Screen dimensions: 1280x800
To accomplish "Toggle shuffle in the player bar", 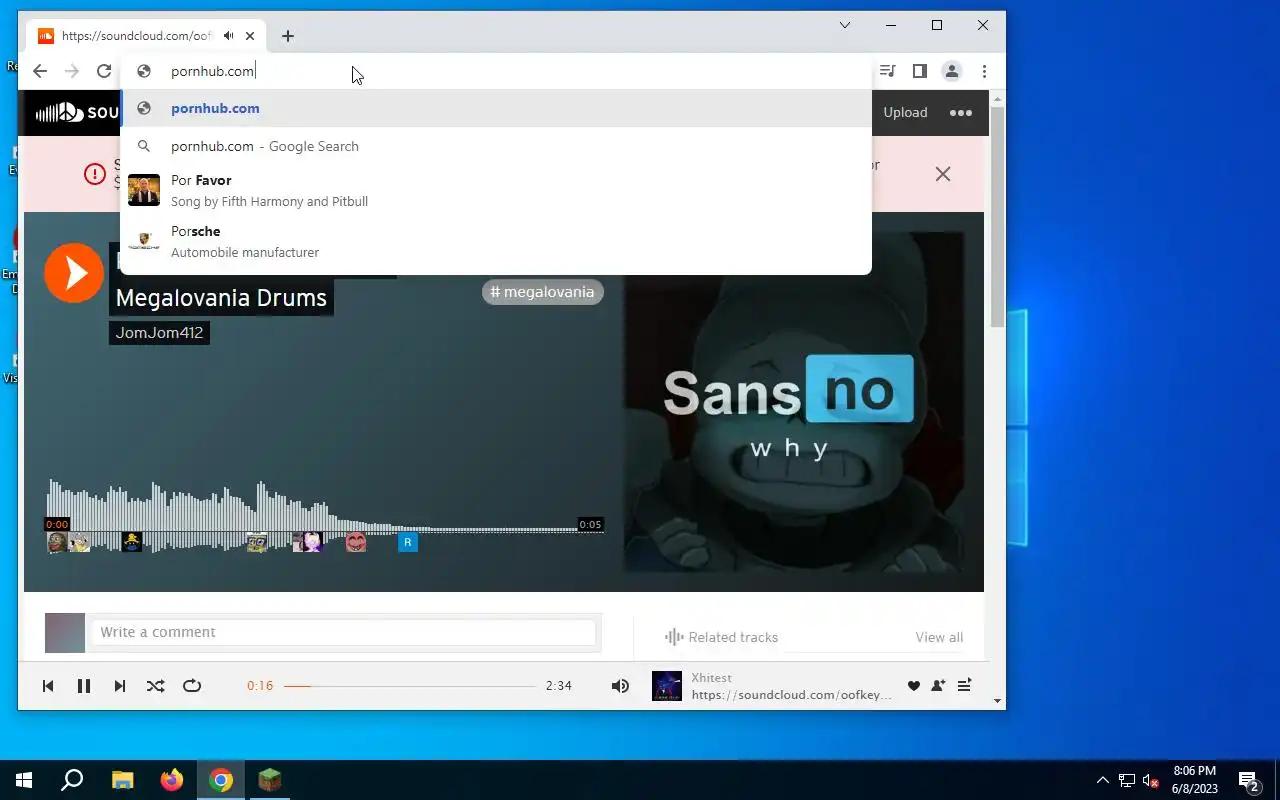I will (x=156, y=686).
